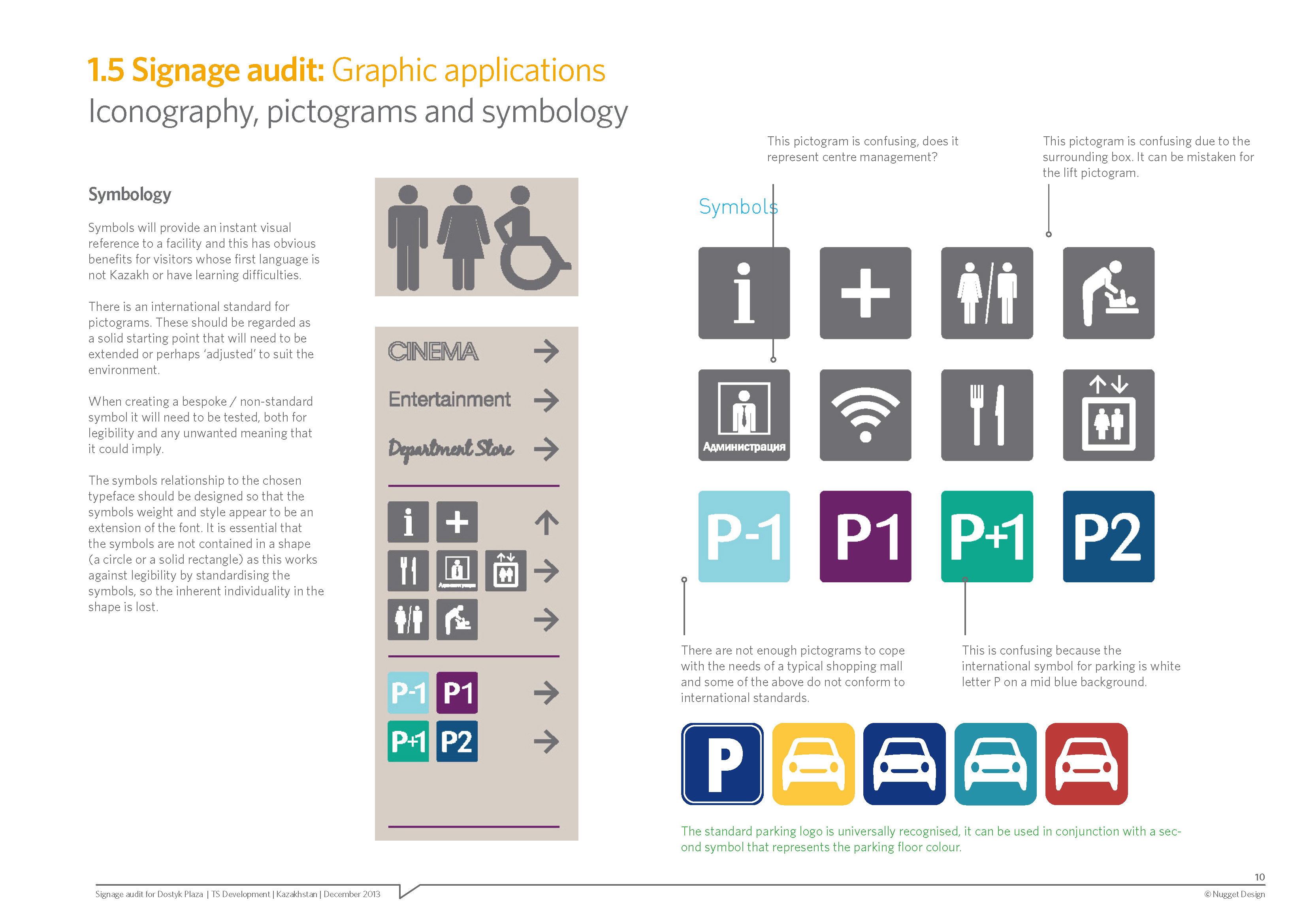Click the small green P+1 tile on signboard
Screen dimensions: 1307x924
tap(408, 741)
